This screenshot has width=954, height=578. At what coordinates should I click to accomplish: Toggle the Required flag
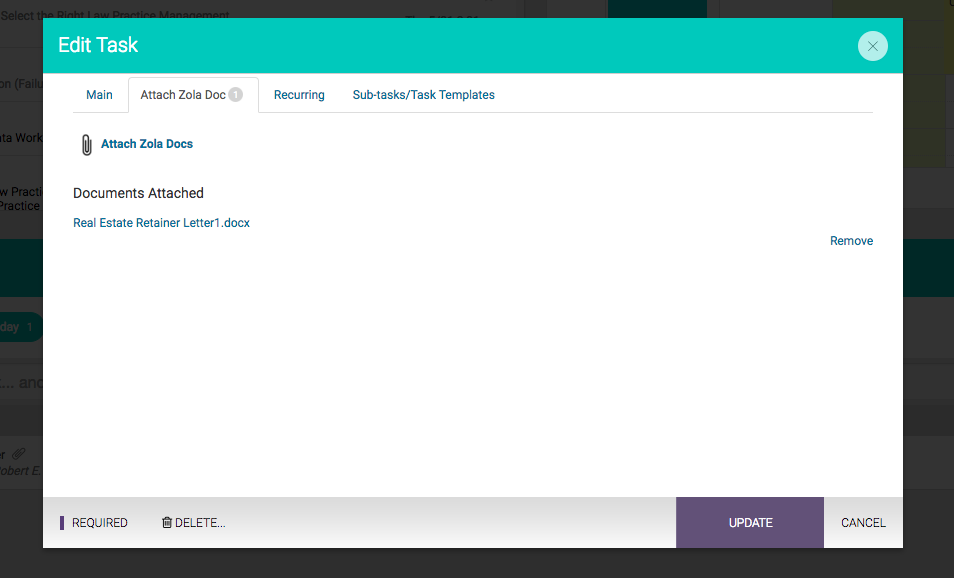(94, 523)
